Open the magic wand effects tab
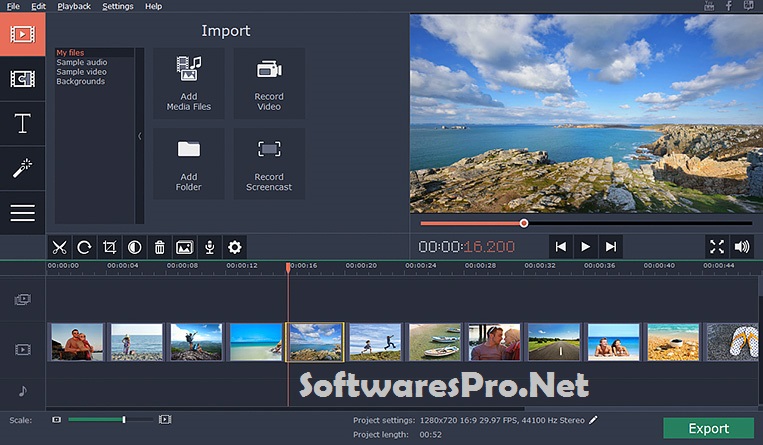Image resolution: width=763 pixels, height=445 pixels. click(22, 168)
